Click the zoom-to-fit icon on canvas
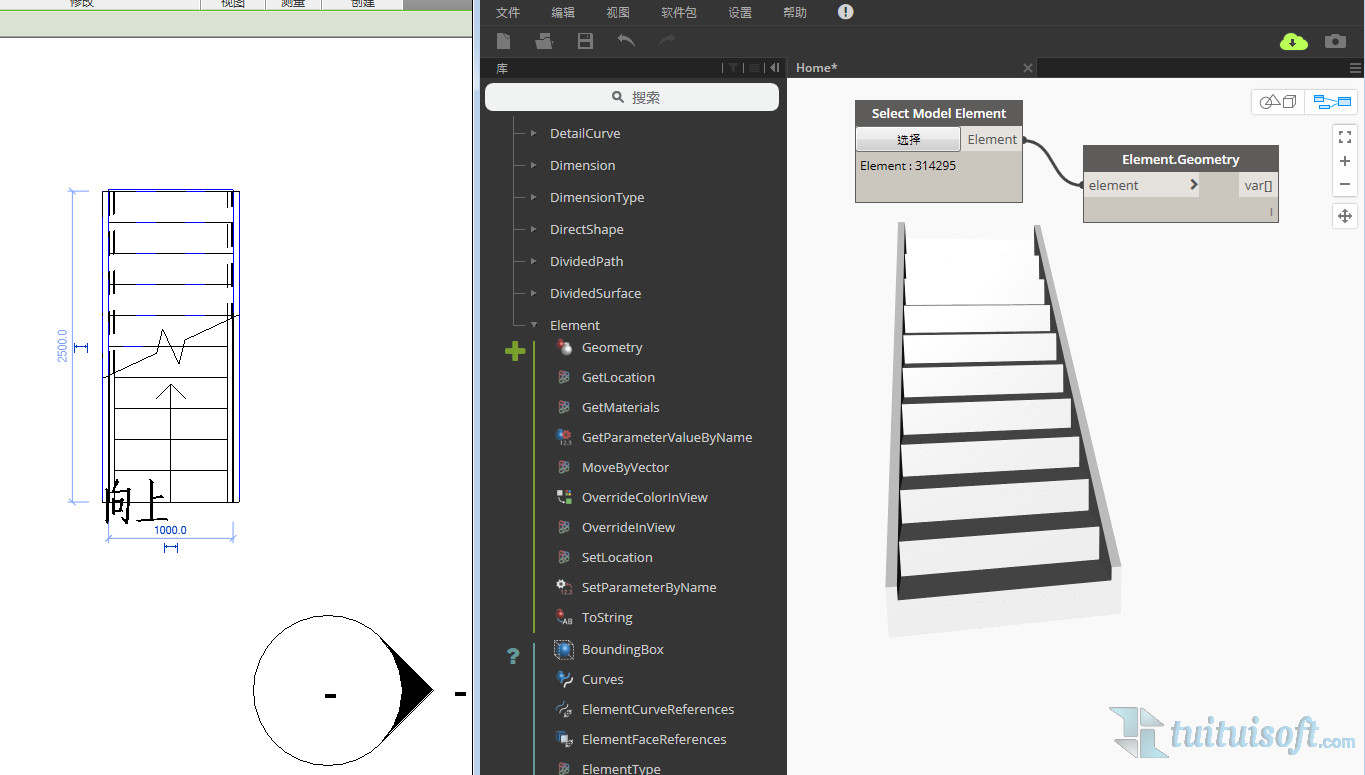The image size is (1365, 775). (x=1345, y=137)
